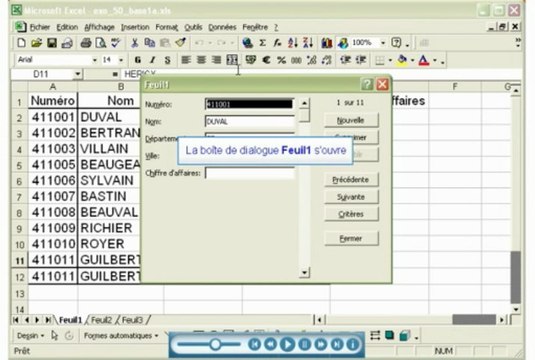This screenshot has height=360, width=535.
Task: Click the Précédente button
Action: click(x=351, y=179)
